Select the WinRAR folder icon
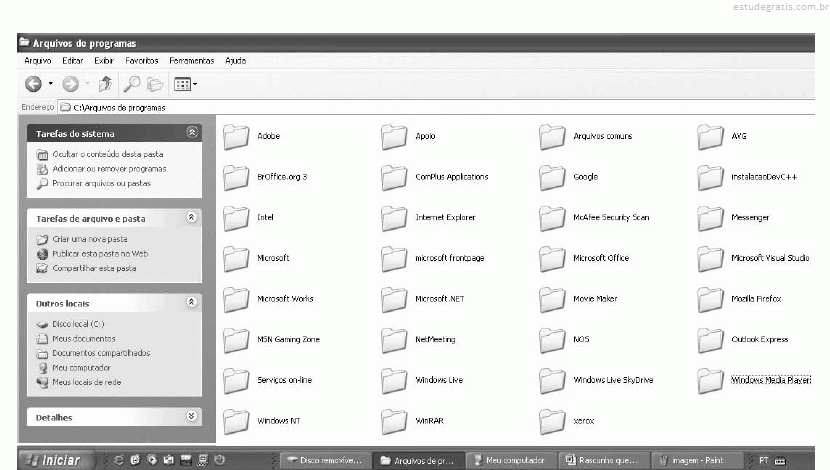The image size is (830, 470). (394, 421)
